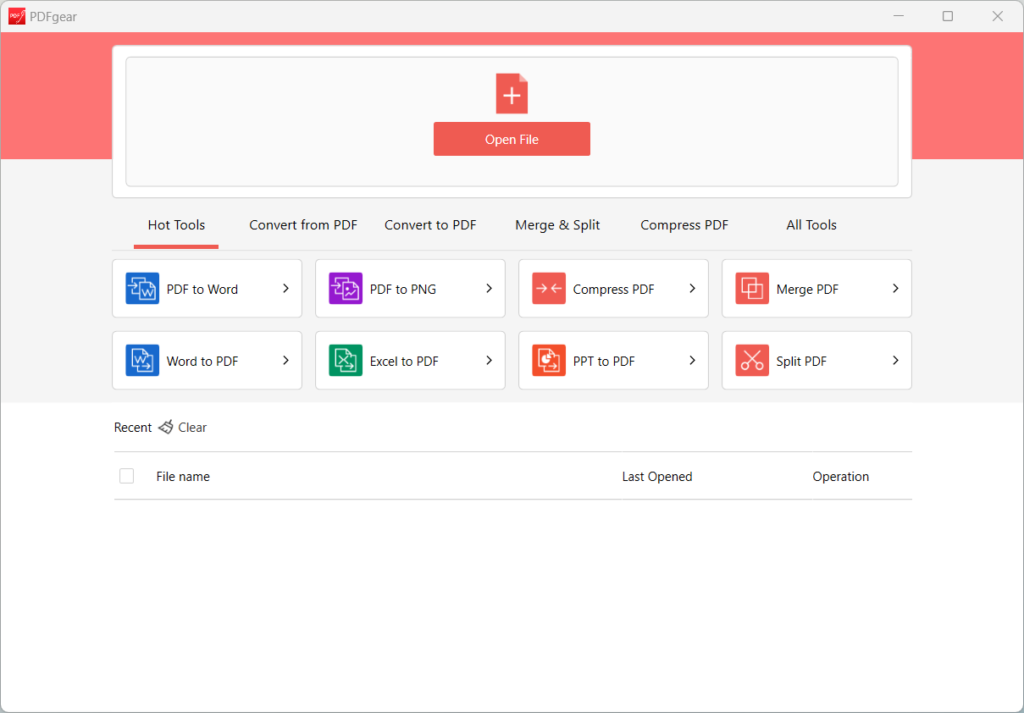Expand the chevron on the PDF to Word tile
The image size is (1024, 713).
[286, 289]
